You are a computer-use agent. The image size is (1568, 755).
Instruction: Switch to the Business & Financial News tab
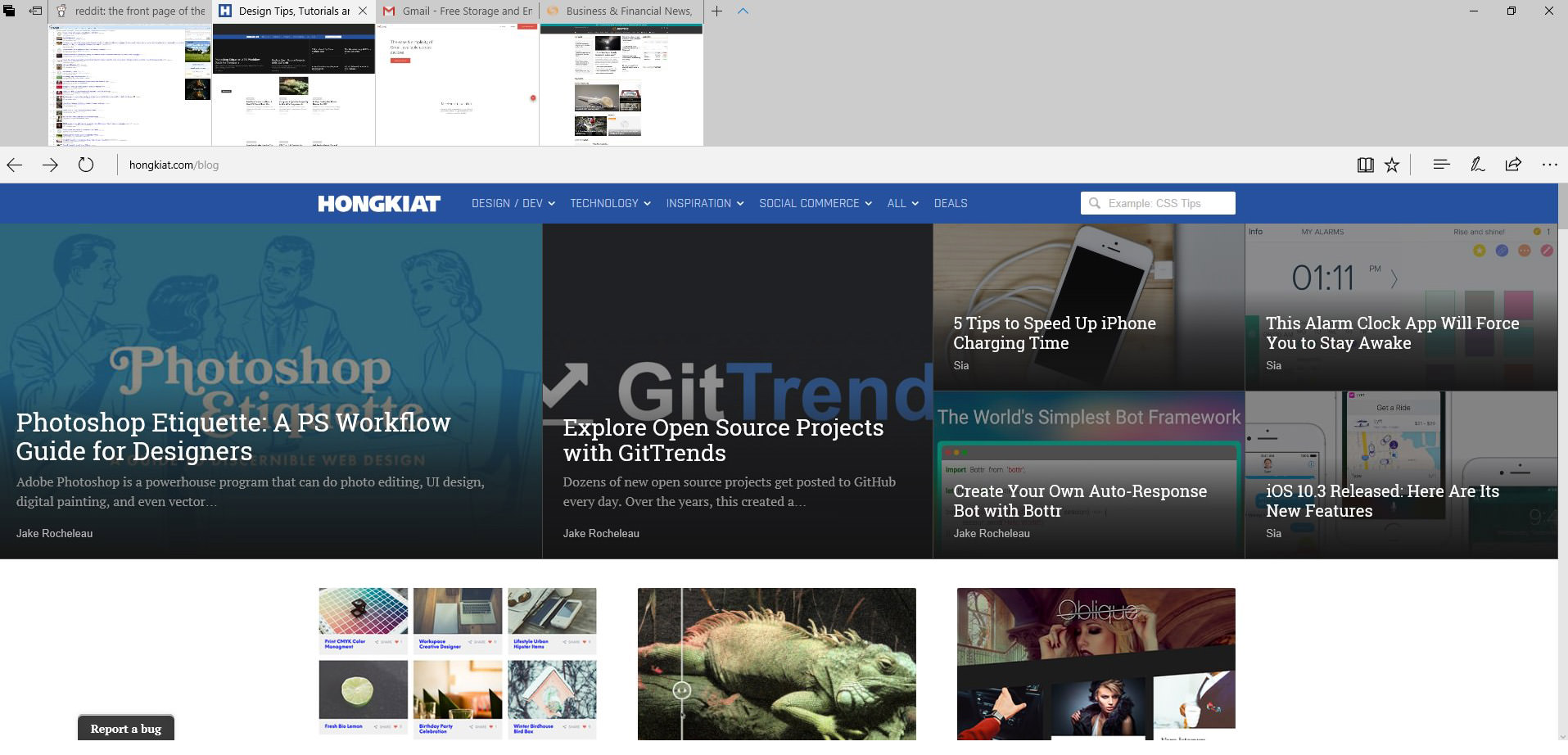[621, 11]
